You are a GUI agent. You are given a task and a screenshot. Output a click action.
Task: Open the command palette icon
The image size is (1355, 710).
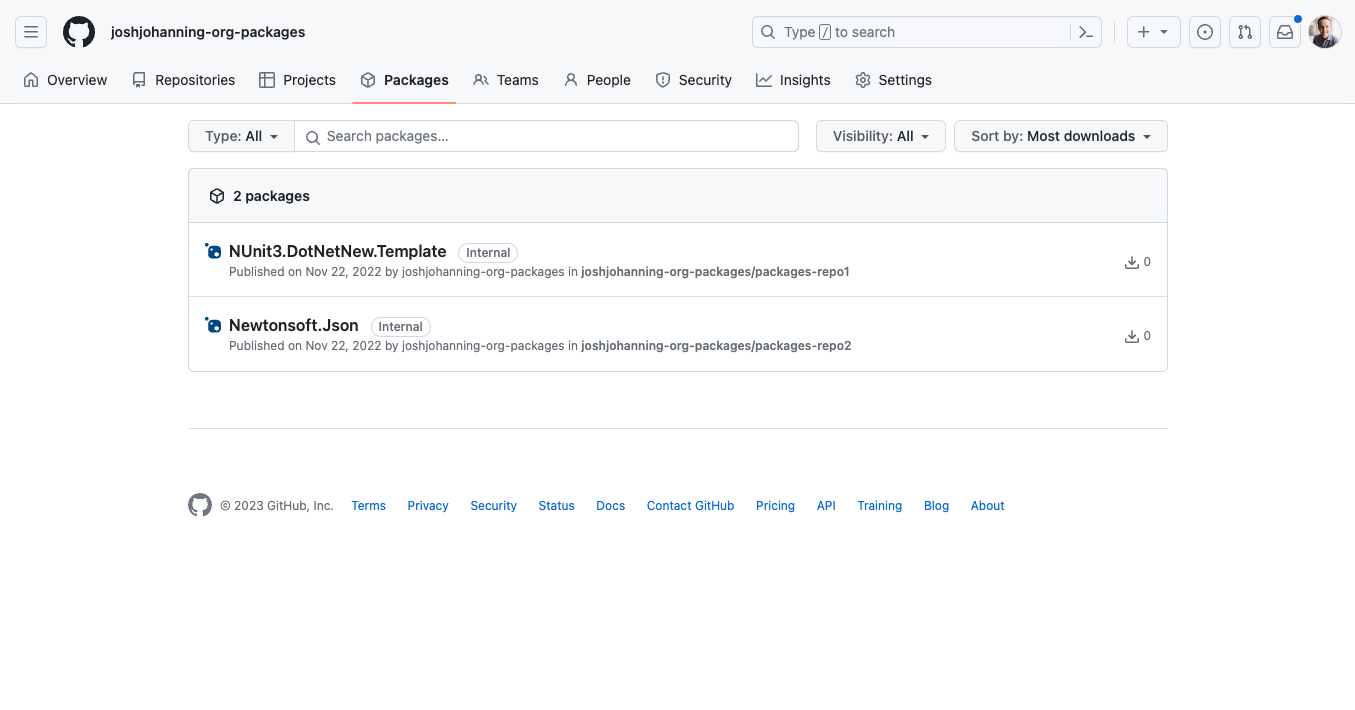(x=1085, y=32)
